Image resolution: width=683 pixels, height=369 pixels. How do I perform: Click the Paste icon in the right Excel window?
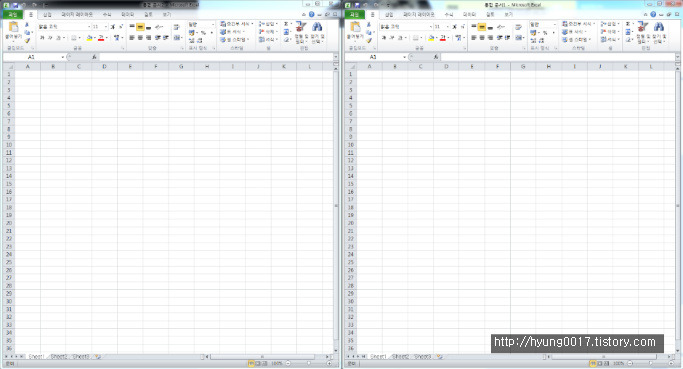(x=355, y=27)
